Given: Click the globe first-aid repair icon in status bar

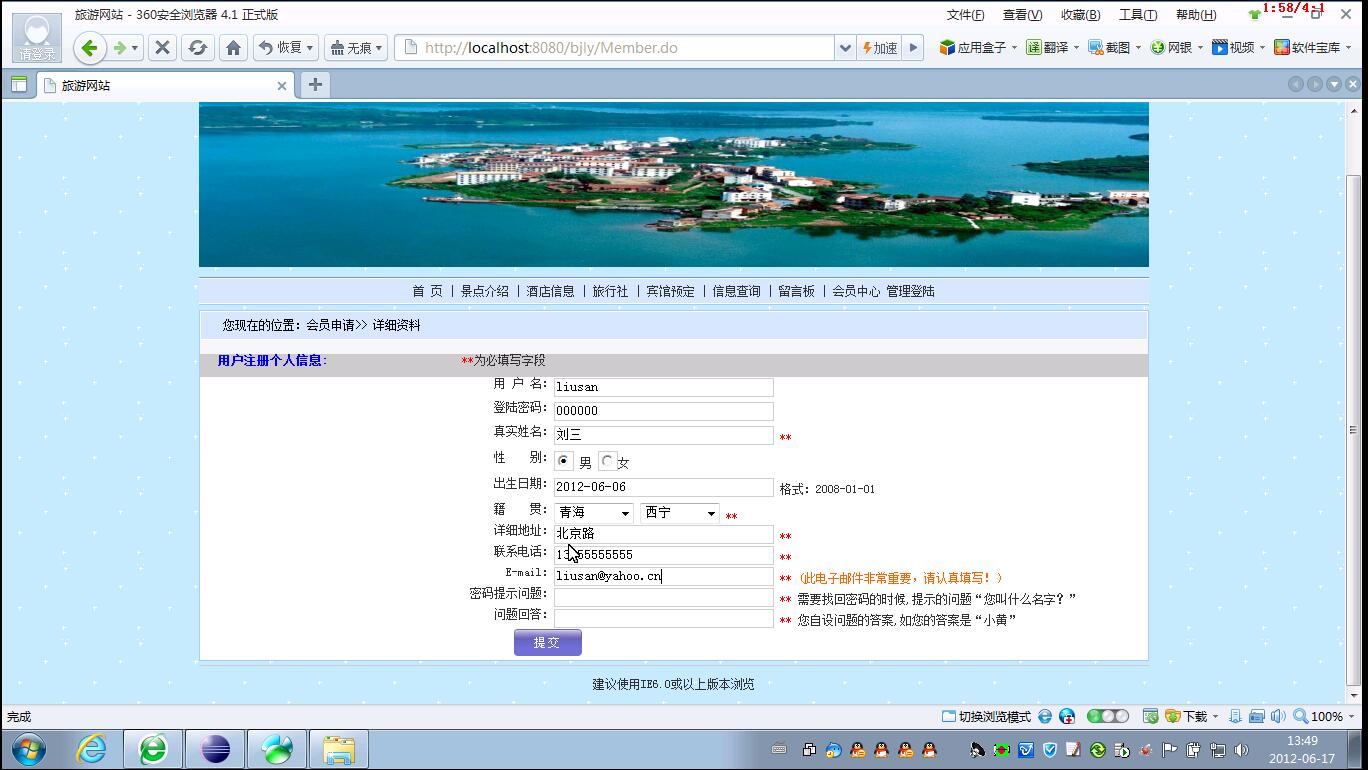Looking at the screenshot, I should (x=1067, y=717).
